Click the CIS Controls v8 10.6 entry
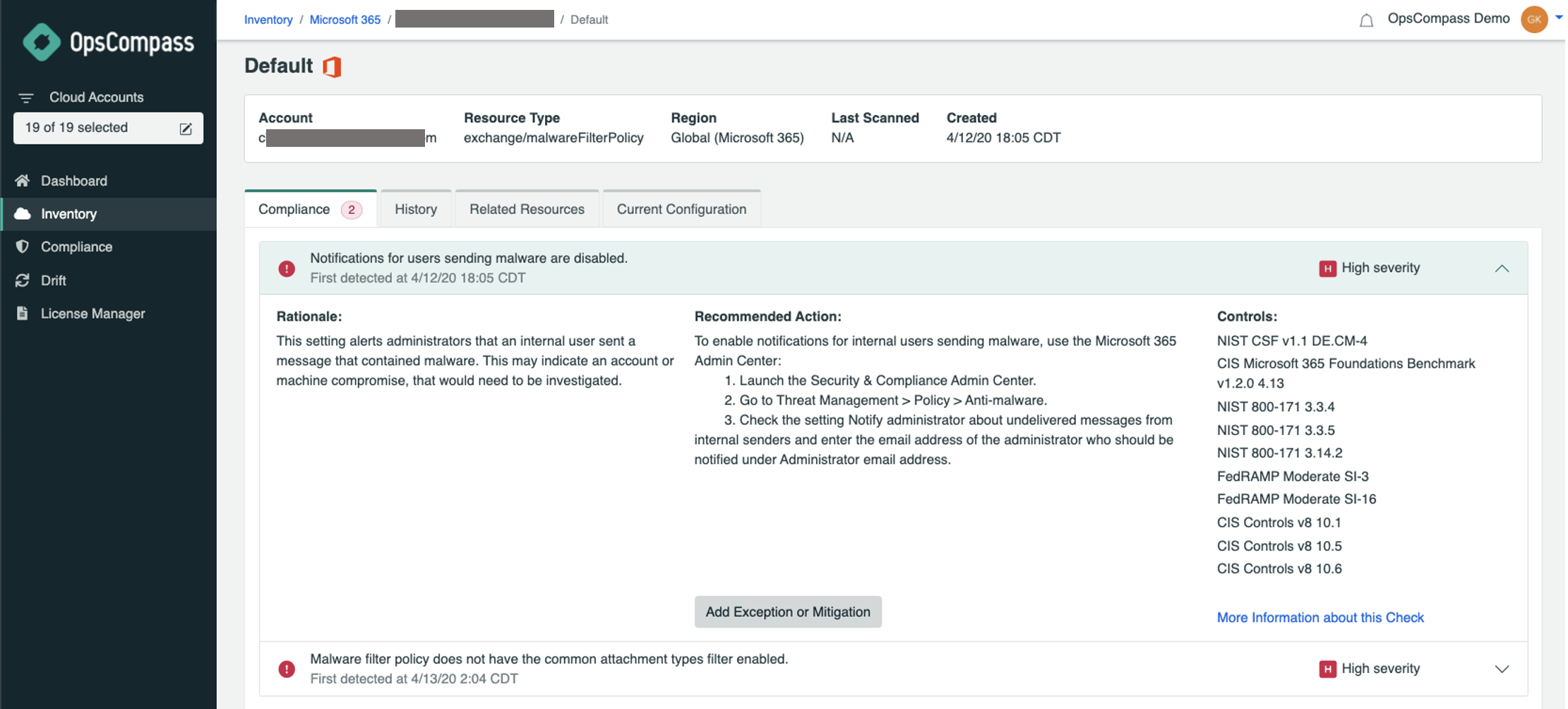The width and height of the screenshot is (1568, 709). (1279, 568)
